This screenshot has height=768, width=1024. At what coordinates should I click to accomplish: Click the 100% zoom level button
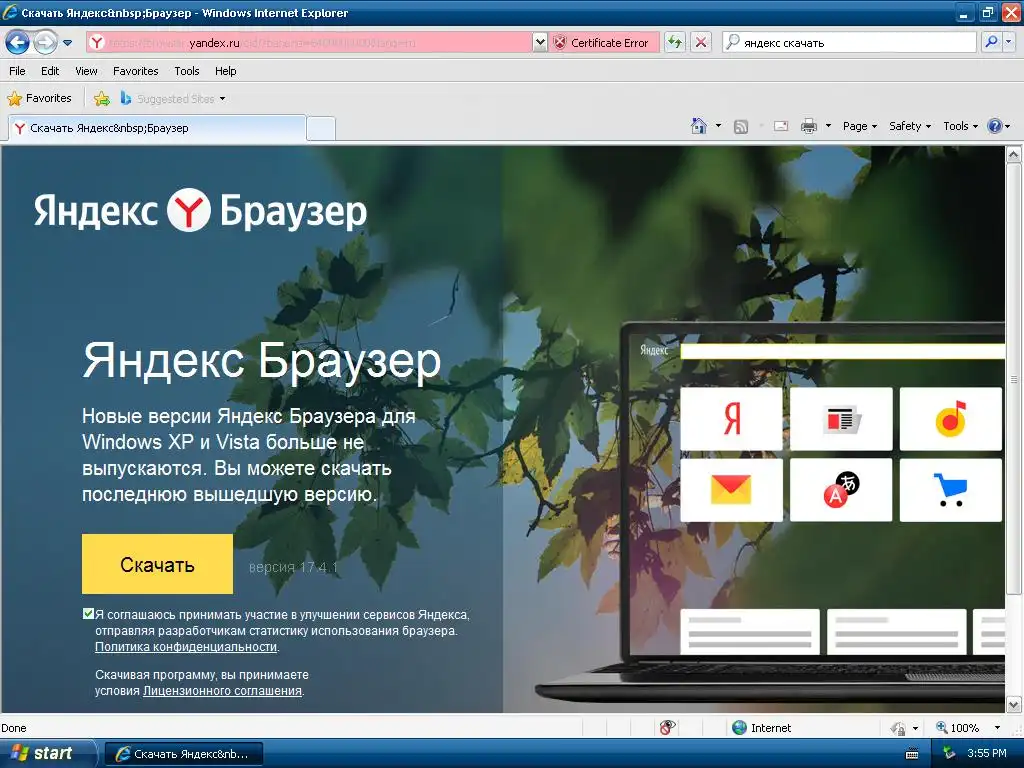957,728
